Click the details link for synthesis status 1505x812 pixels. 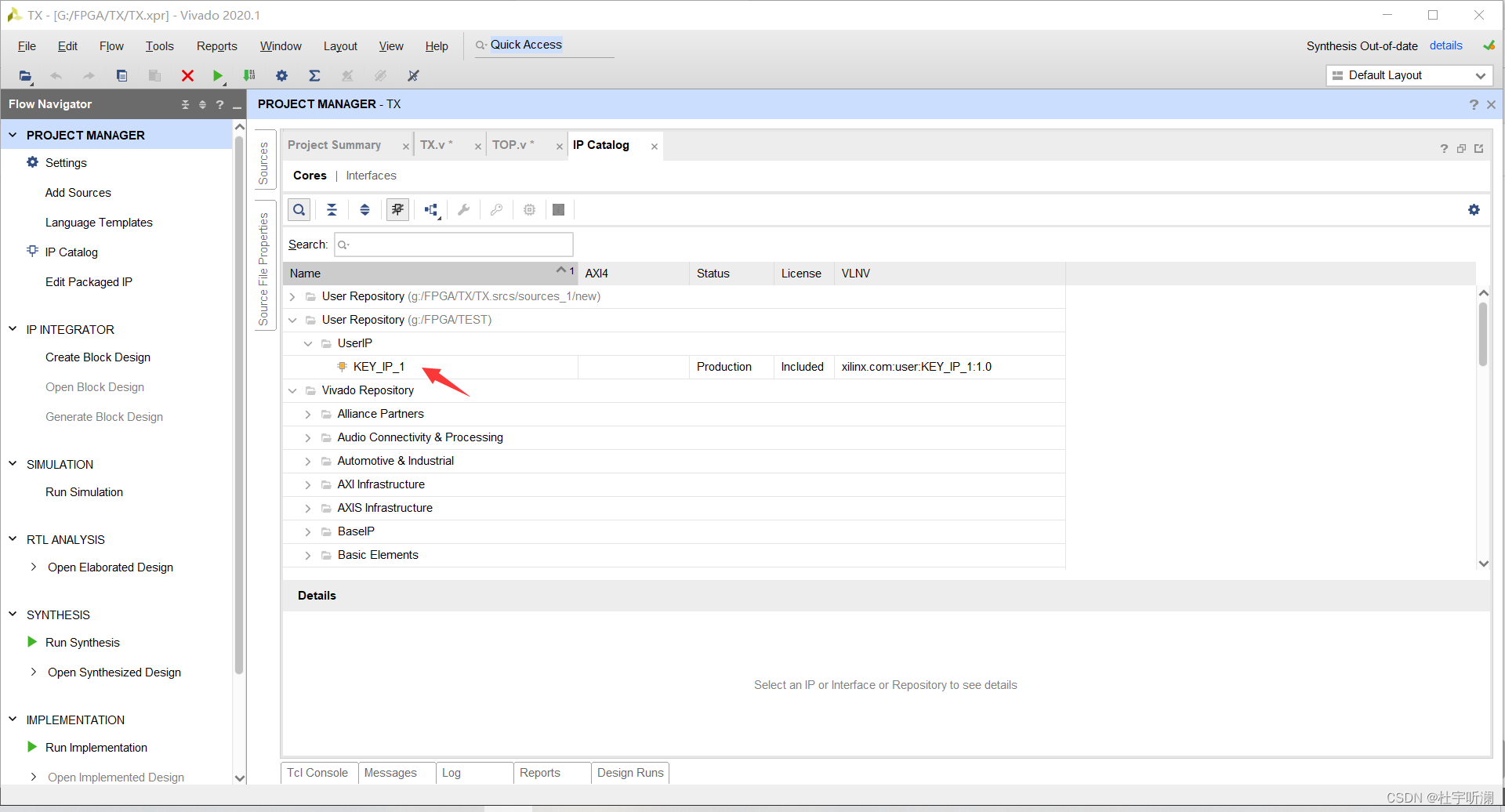pyautogui.click(x=1445, y=45)
